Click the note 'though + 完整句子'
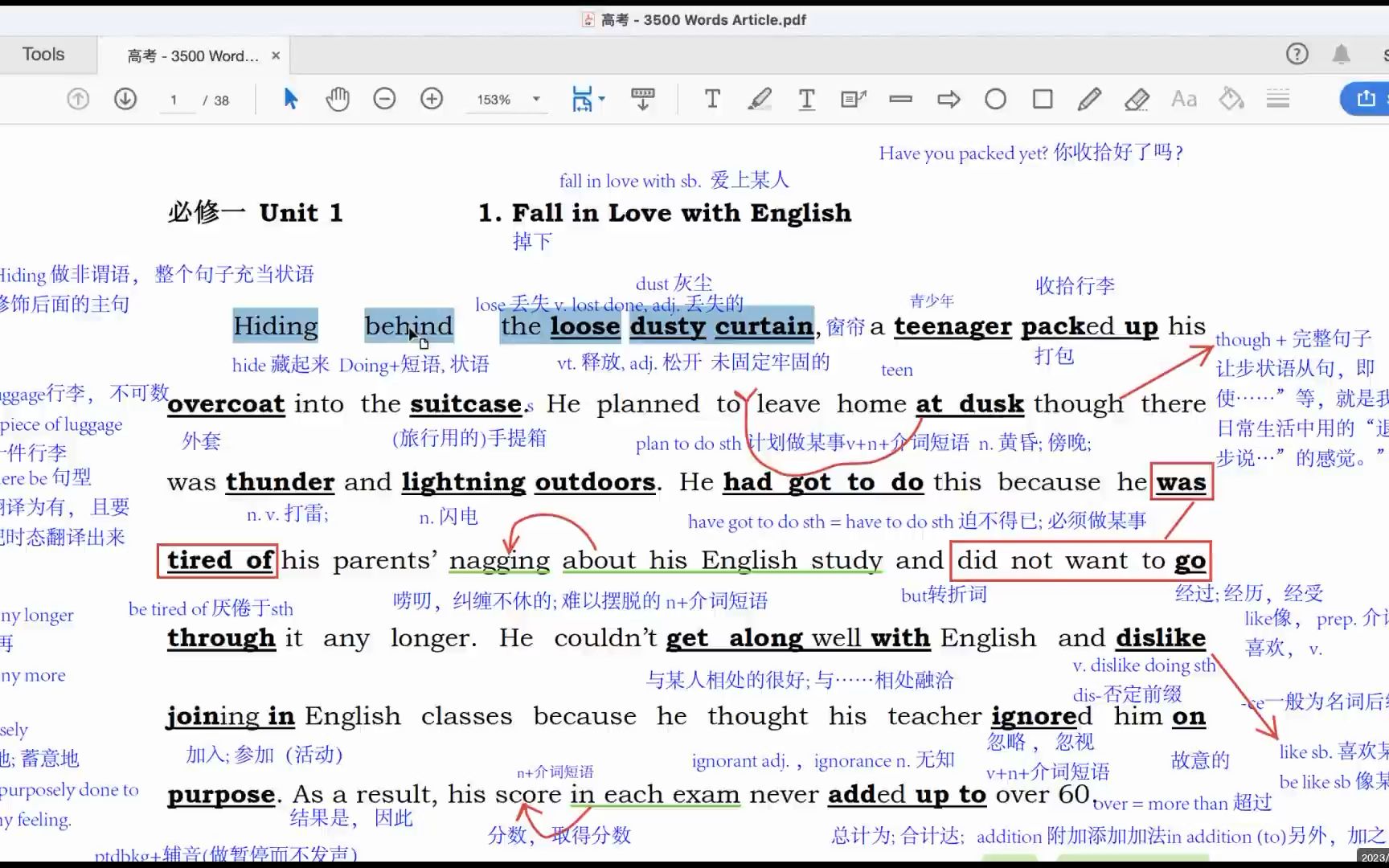The width and height of the screenshot is (1389, 868). pos(1293,339)
